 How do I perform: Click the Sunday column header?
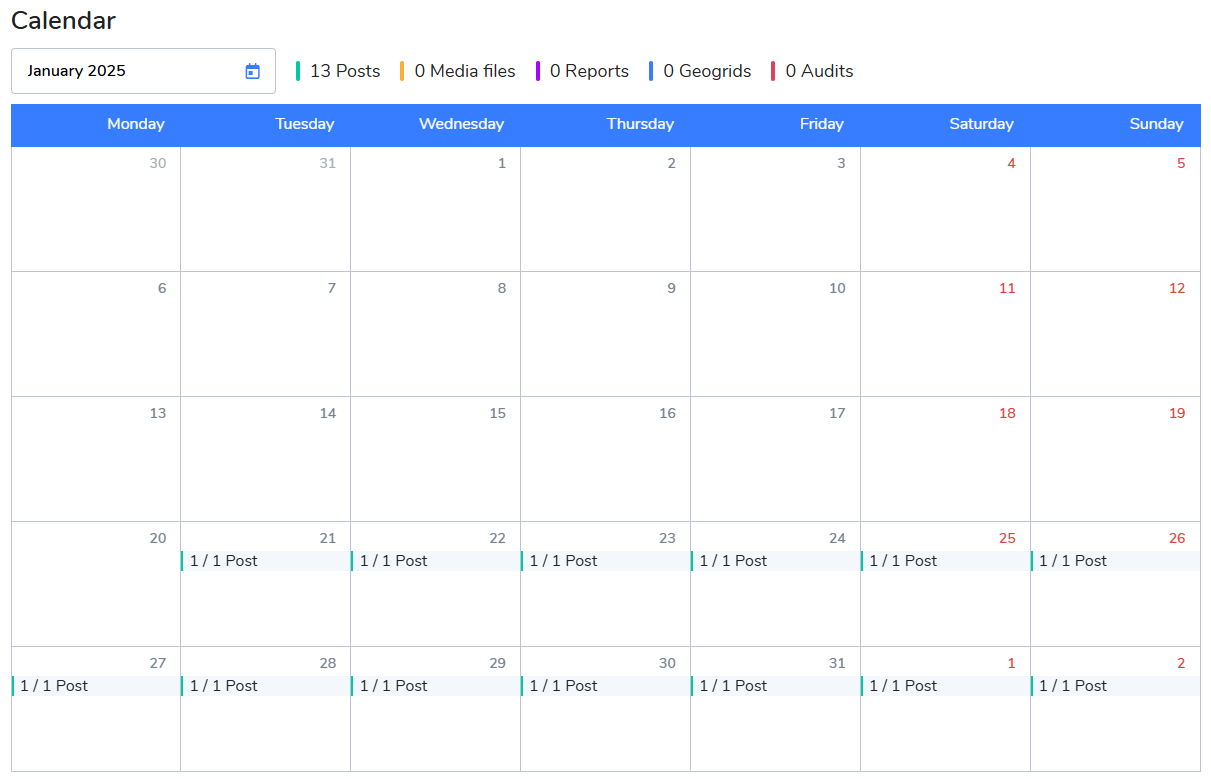1156,125
